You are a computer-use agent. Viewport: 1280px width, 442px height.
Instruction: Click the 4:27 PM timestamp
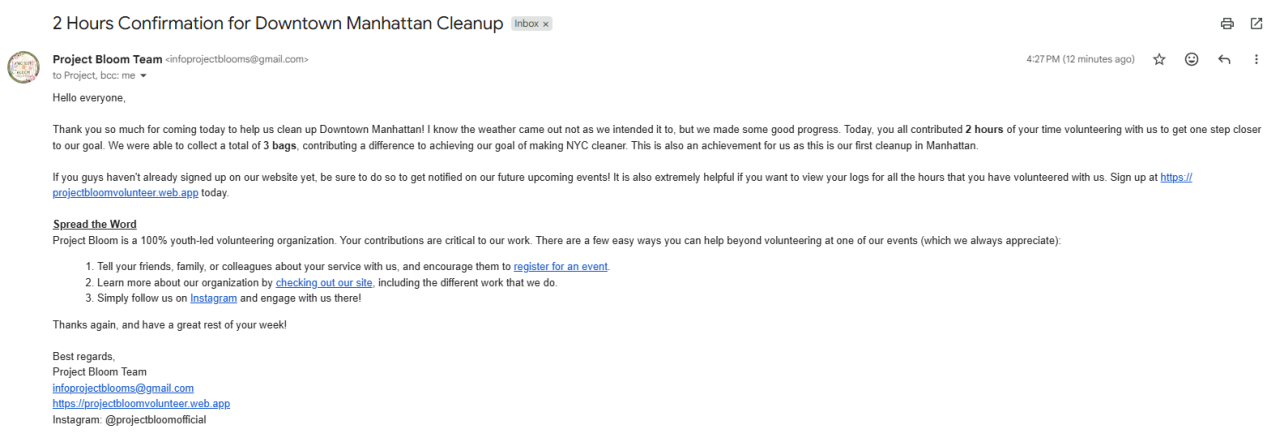(1080, 59)
